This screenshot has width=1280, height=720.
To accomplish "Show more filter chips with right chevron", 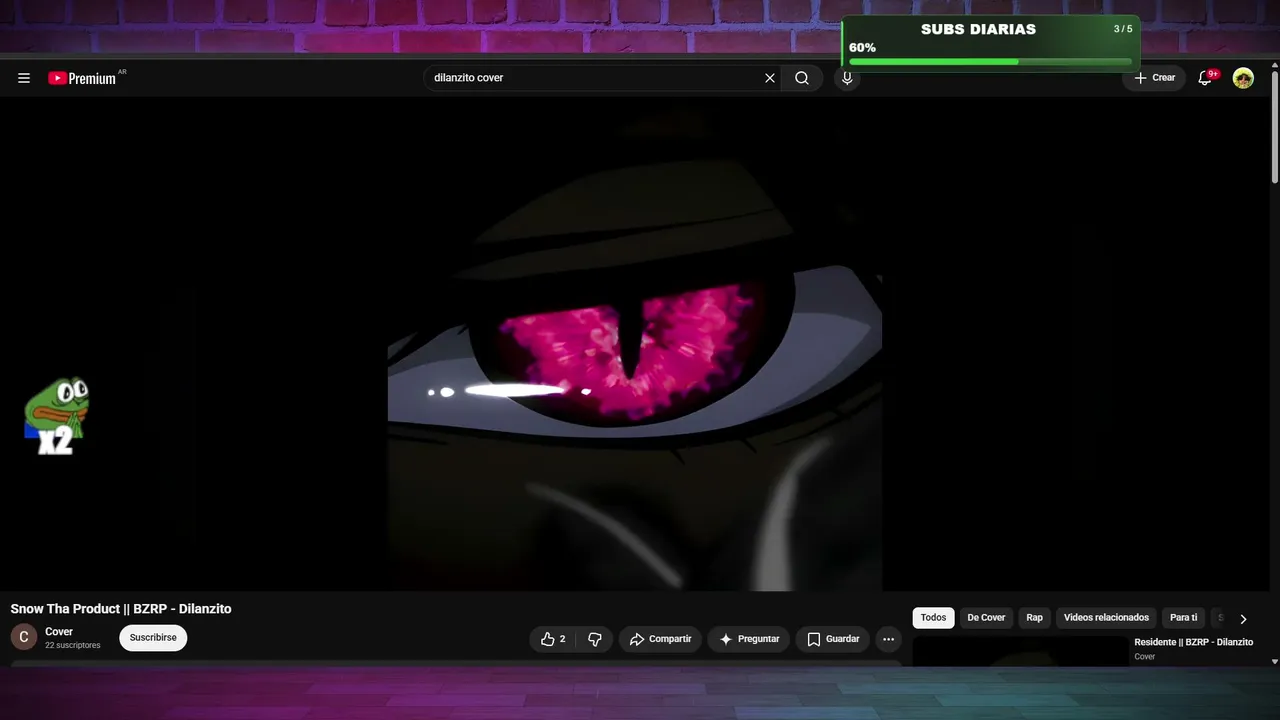I will (1243, 619).
